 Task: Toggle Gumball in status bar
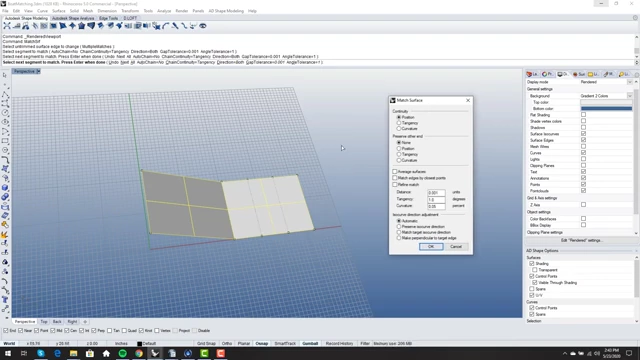[x=310, y=344]
